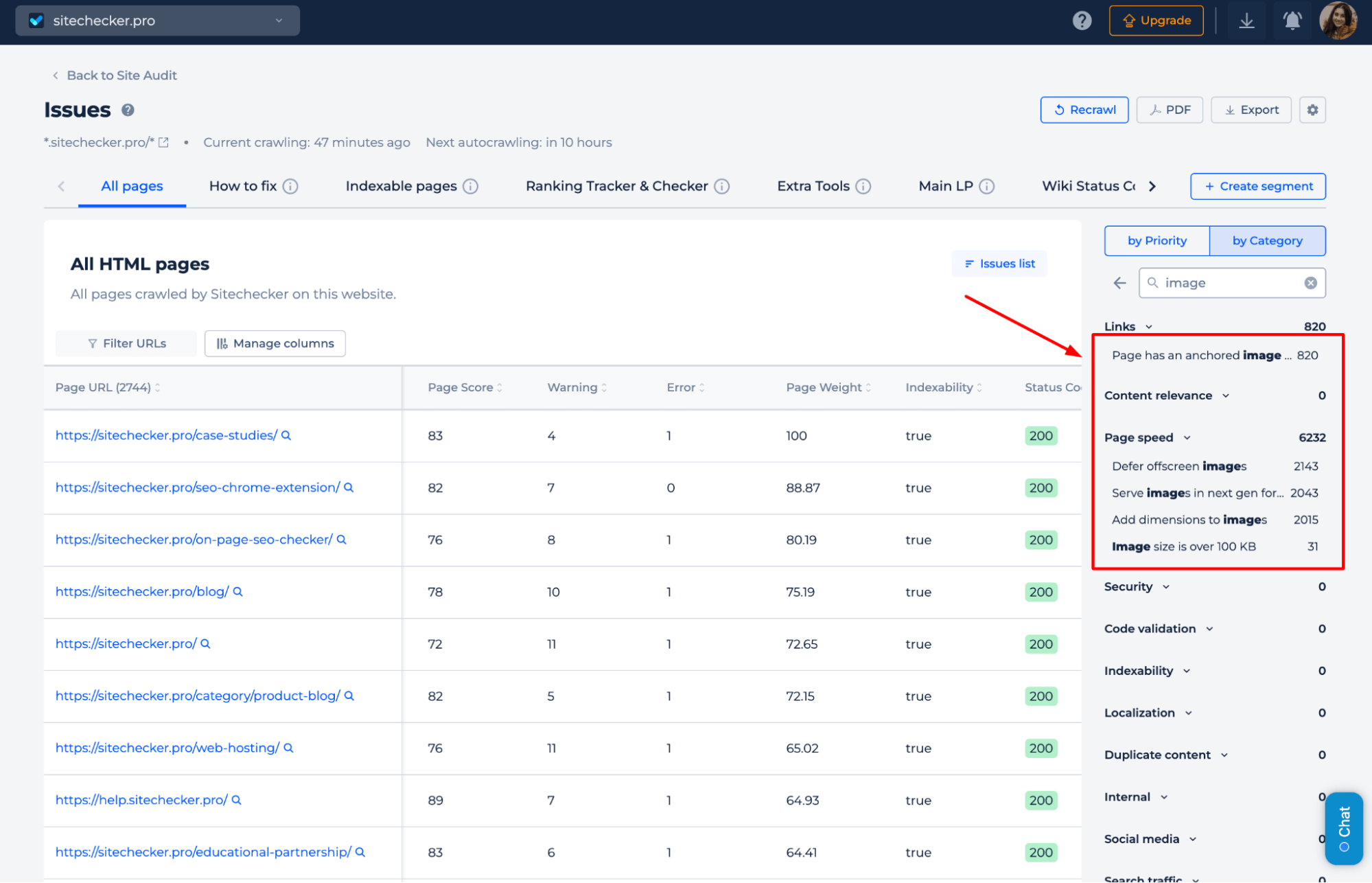Toggle sorting on the Page Score column

point(499,387)
